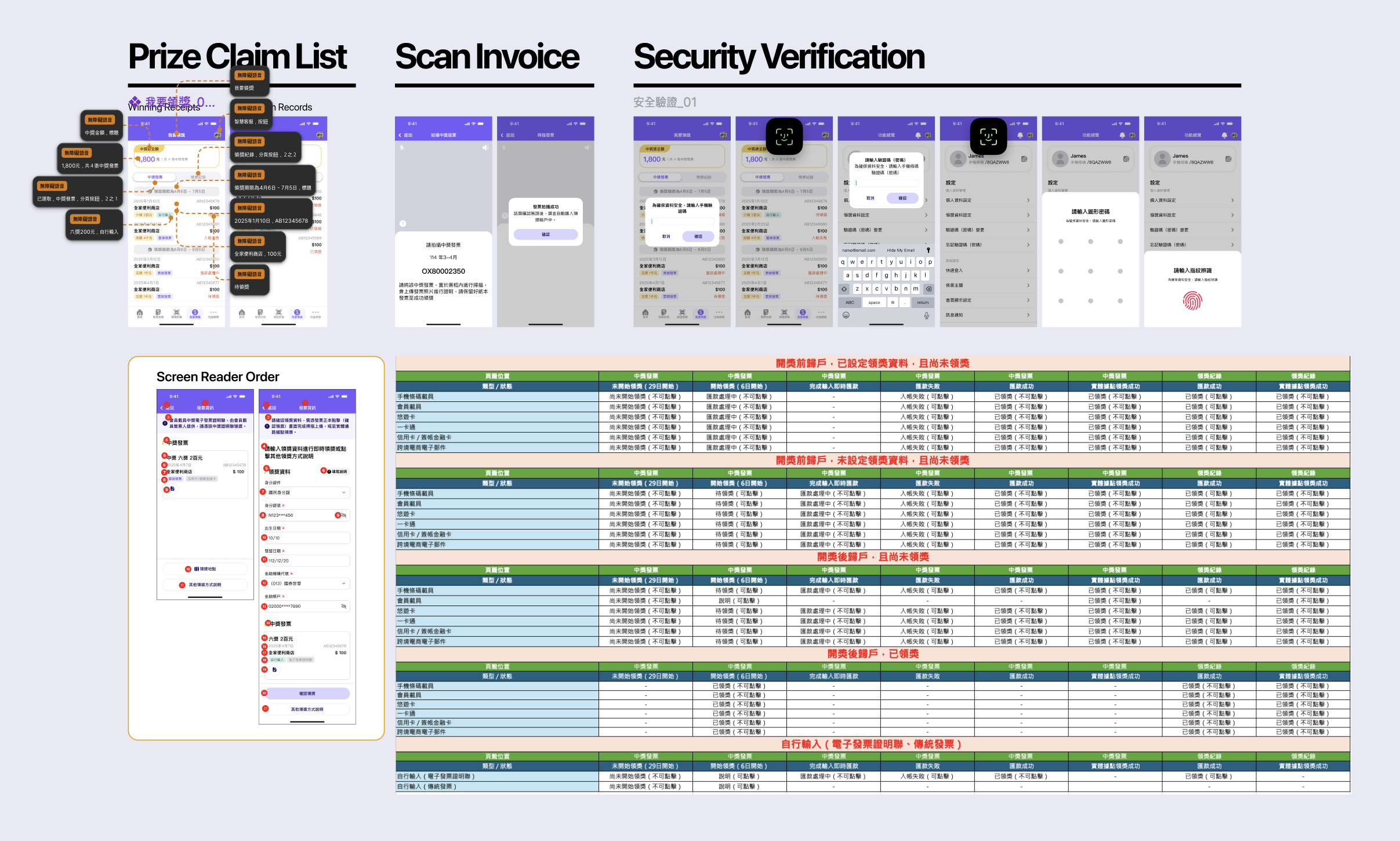Viewport: 1400px width, 841px height.
Task: Tap profile edit icon on the fingerprint screen
Action: click(x=1228, y=159)
